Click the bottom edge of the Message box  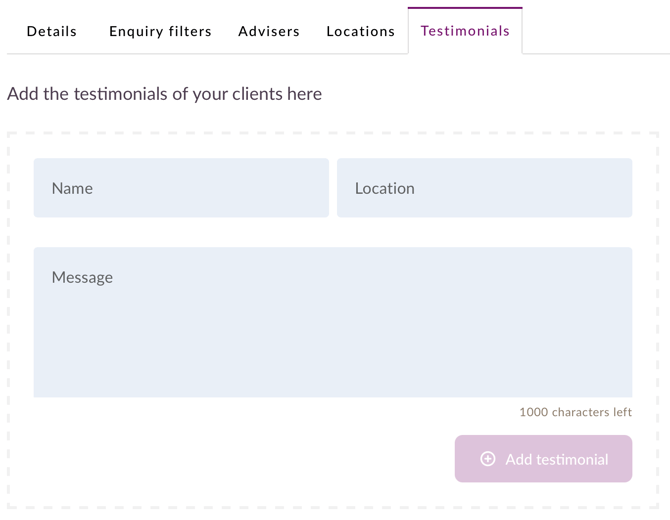pos(332,396)
